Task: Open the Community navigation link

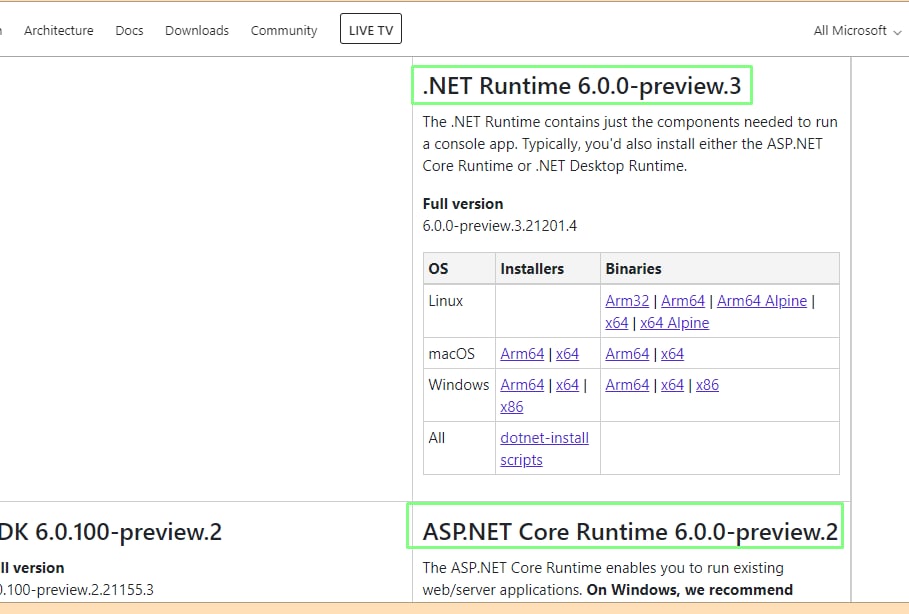Action: pos(284,30)
